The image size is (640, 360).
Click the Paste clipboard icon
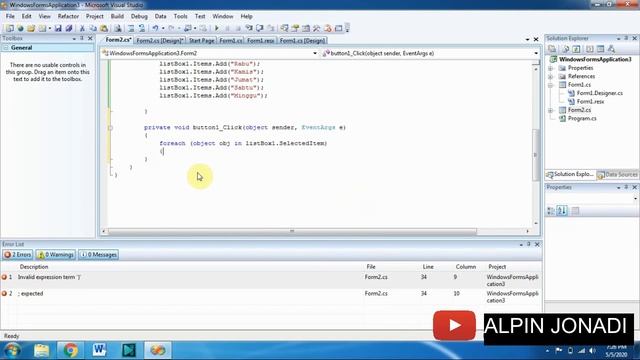[x=104, y=28]
